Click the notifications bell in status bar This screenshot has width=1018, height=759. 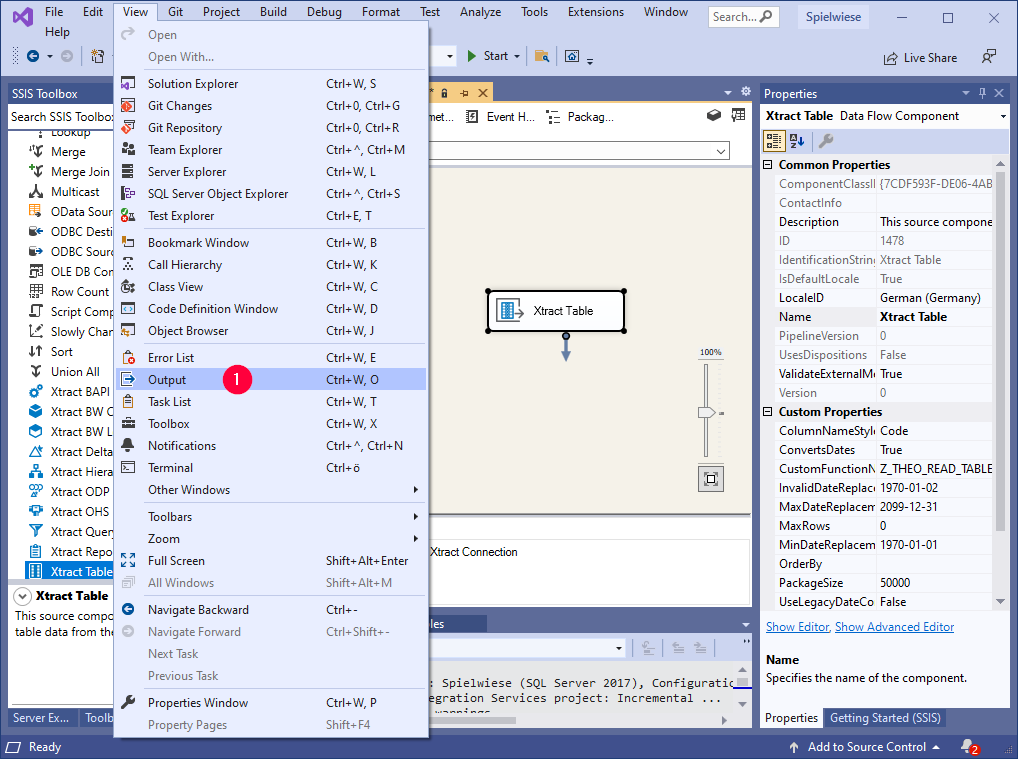click(967, 747)
